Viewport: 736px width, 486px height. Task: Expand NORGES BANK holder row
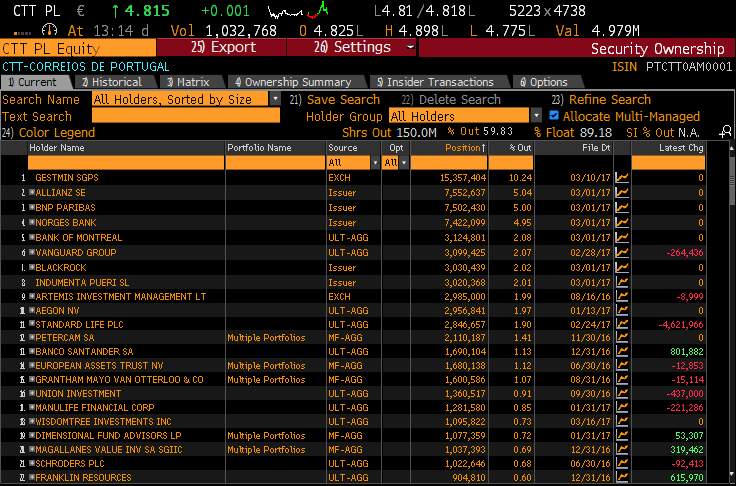[32, 222]
